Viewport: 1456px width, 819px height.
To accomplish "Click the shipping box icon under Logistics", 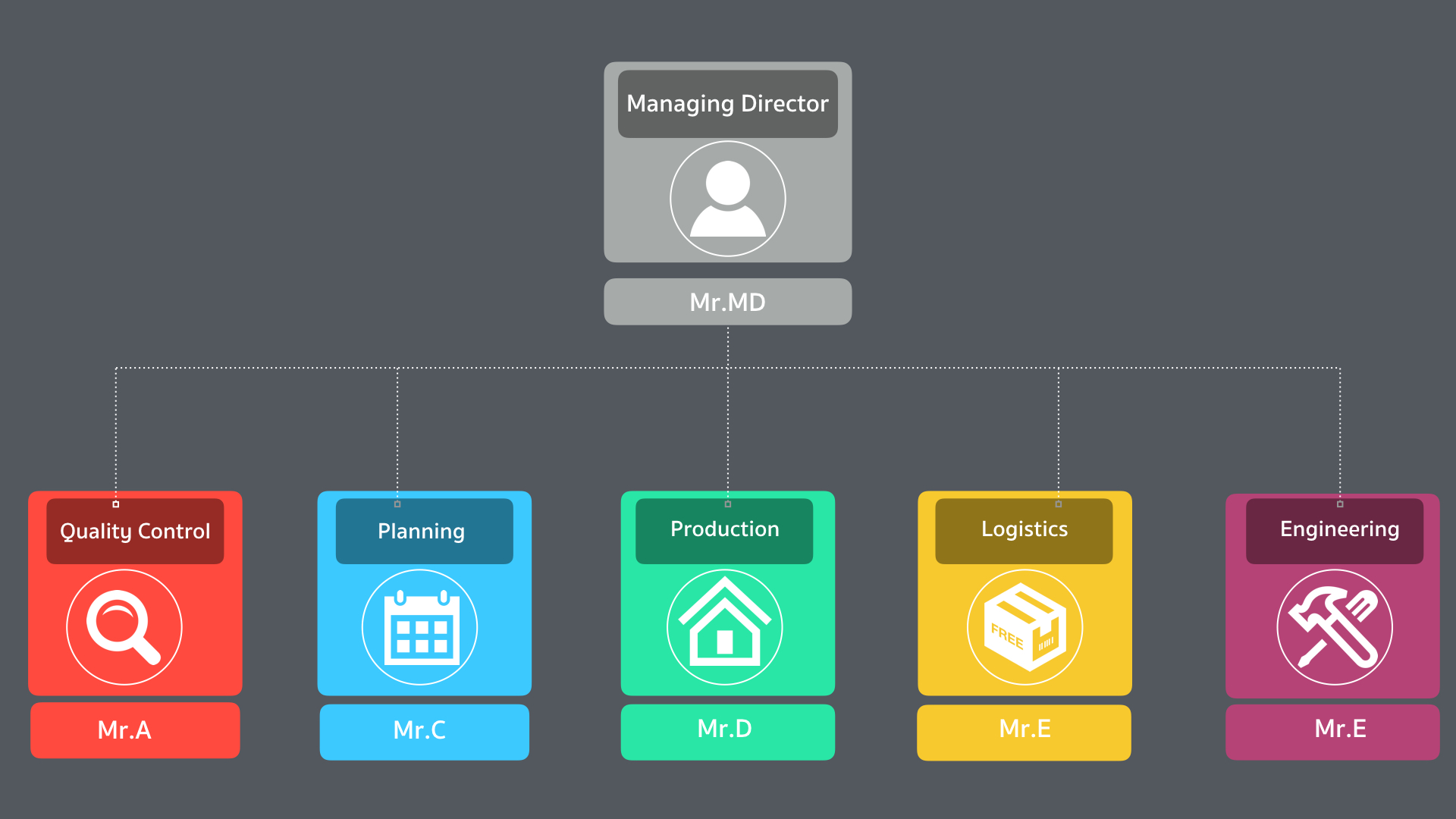I will point(1025,627).
